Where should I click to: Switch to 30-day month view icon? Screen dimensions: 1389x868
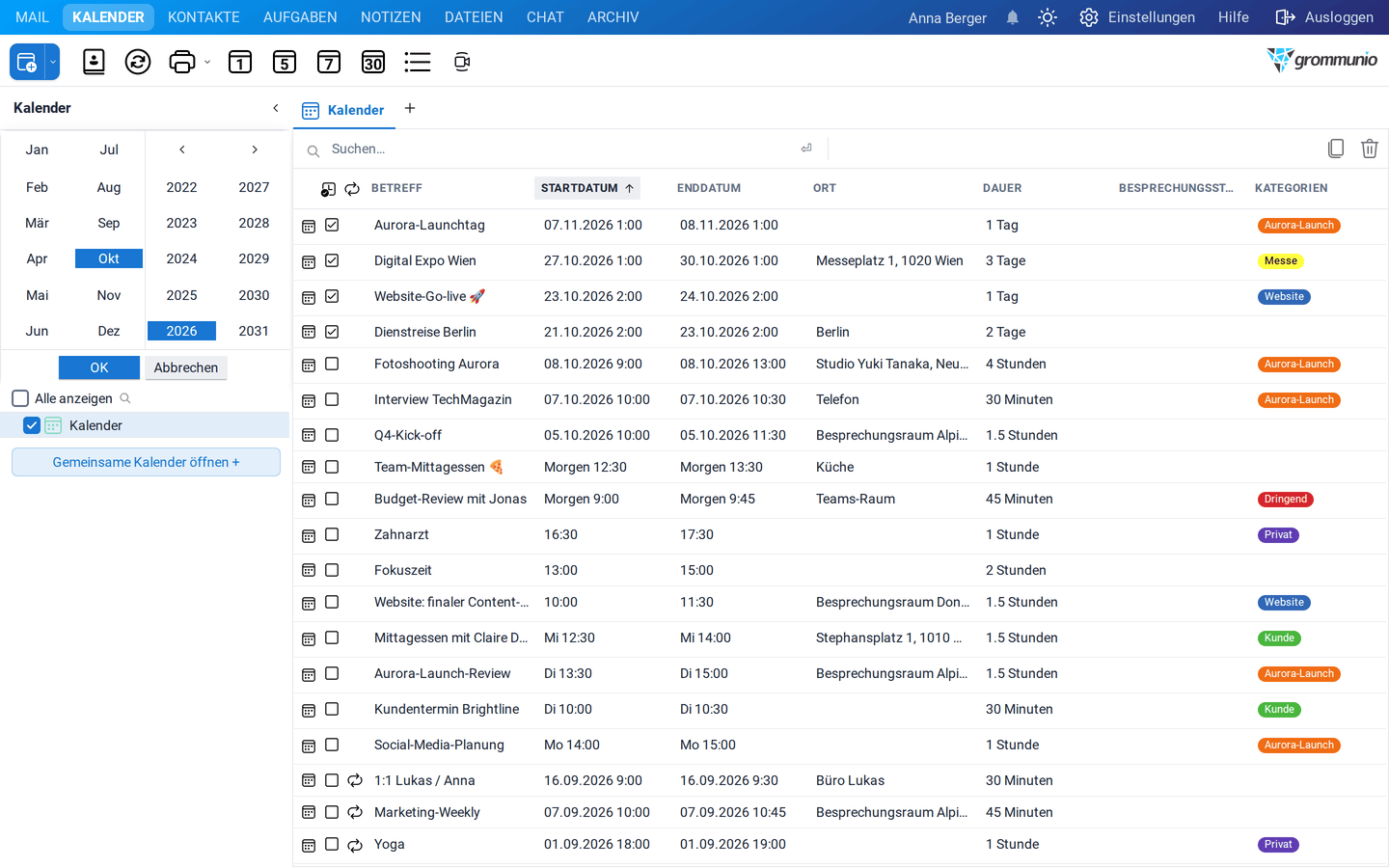click(x=373, y=62)
